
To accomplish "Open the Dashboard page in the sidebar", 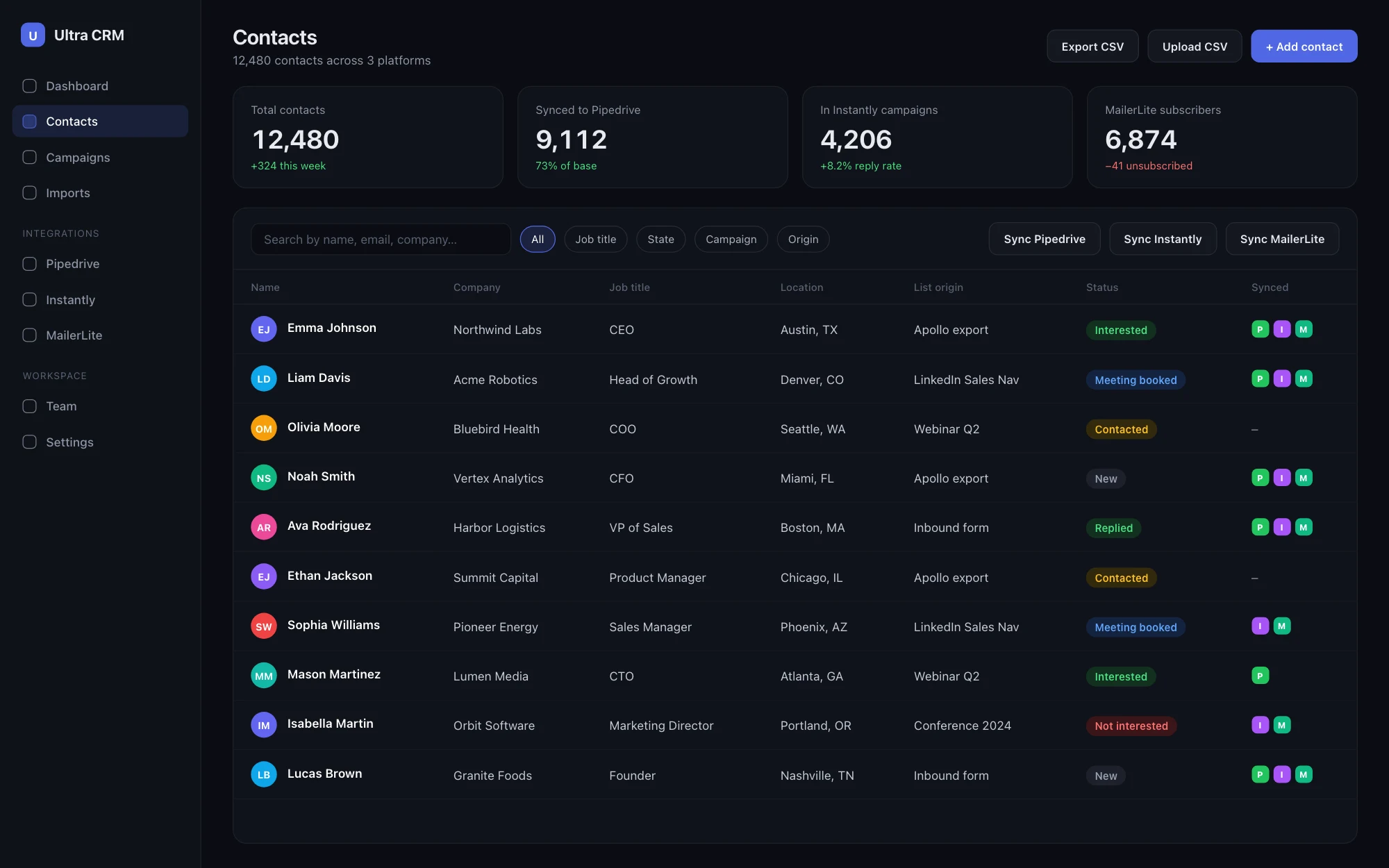I will click(100, 86).
